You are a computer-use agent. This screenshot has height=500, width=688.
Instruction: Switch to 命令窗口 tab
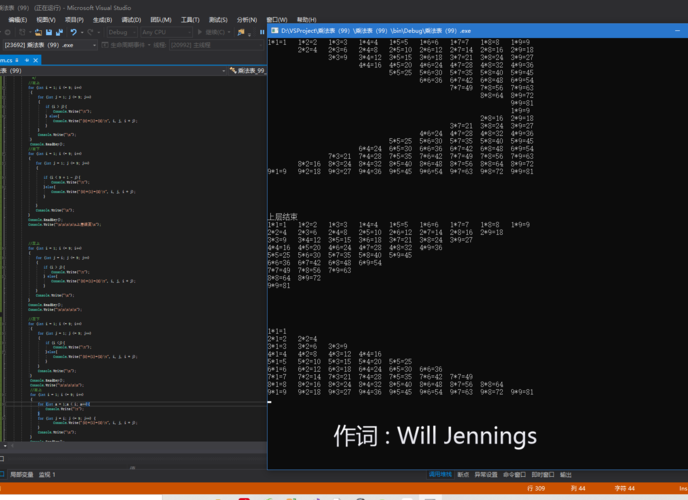pos(515,475)
